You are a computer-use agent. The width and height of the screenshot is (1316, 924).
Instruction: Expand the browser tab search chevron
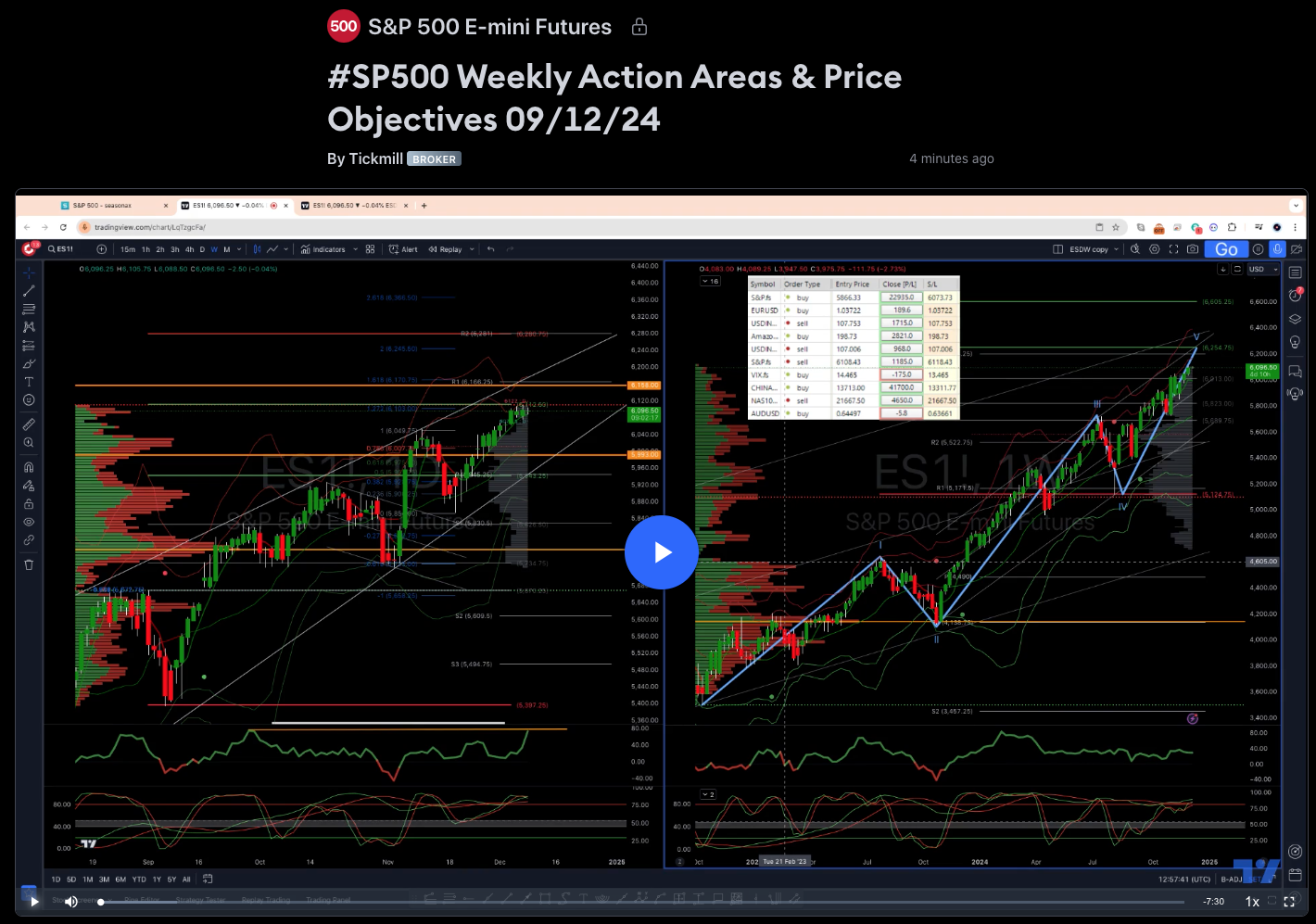[x=1296, y=206]
